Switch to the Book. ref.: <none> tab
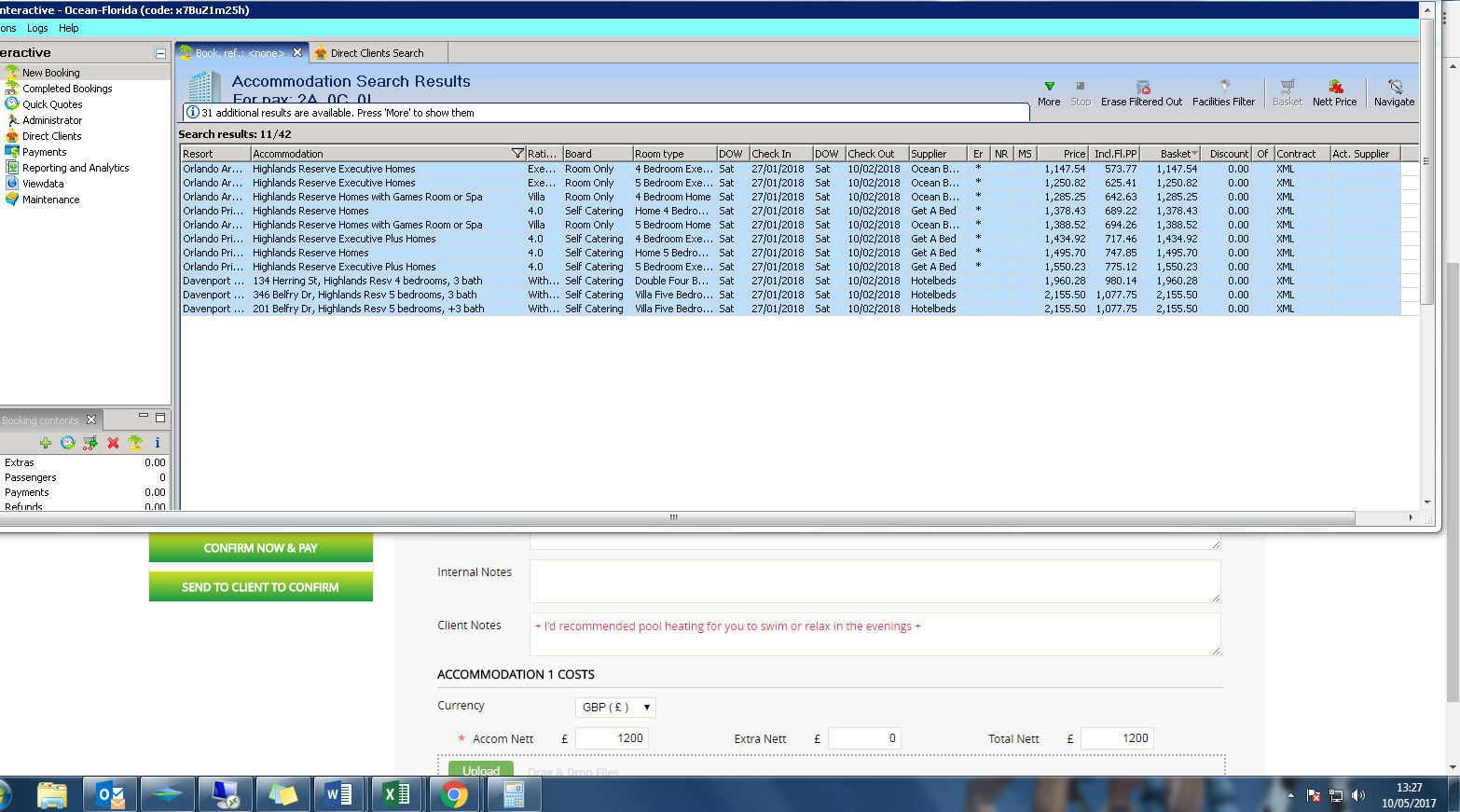 240,53
